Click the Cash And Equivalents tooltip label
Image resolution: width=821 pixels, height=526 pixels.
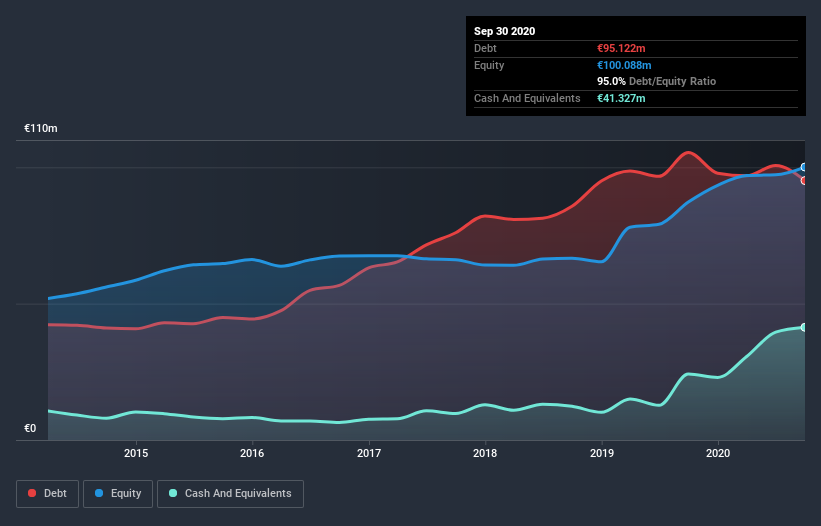(x=527, y=98)
